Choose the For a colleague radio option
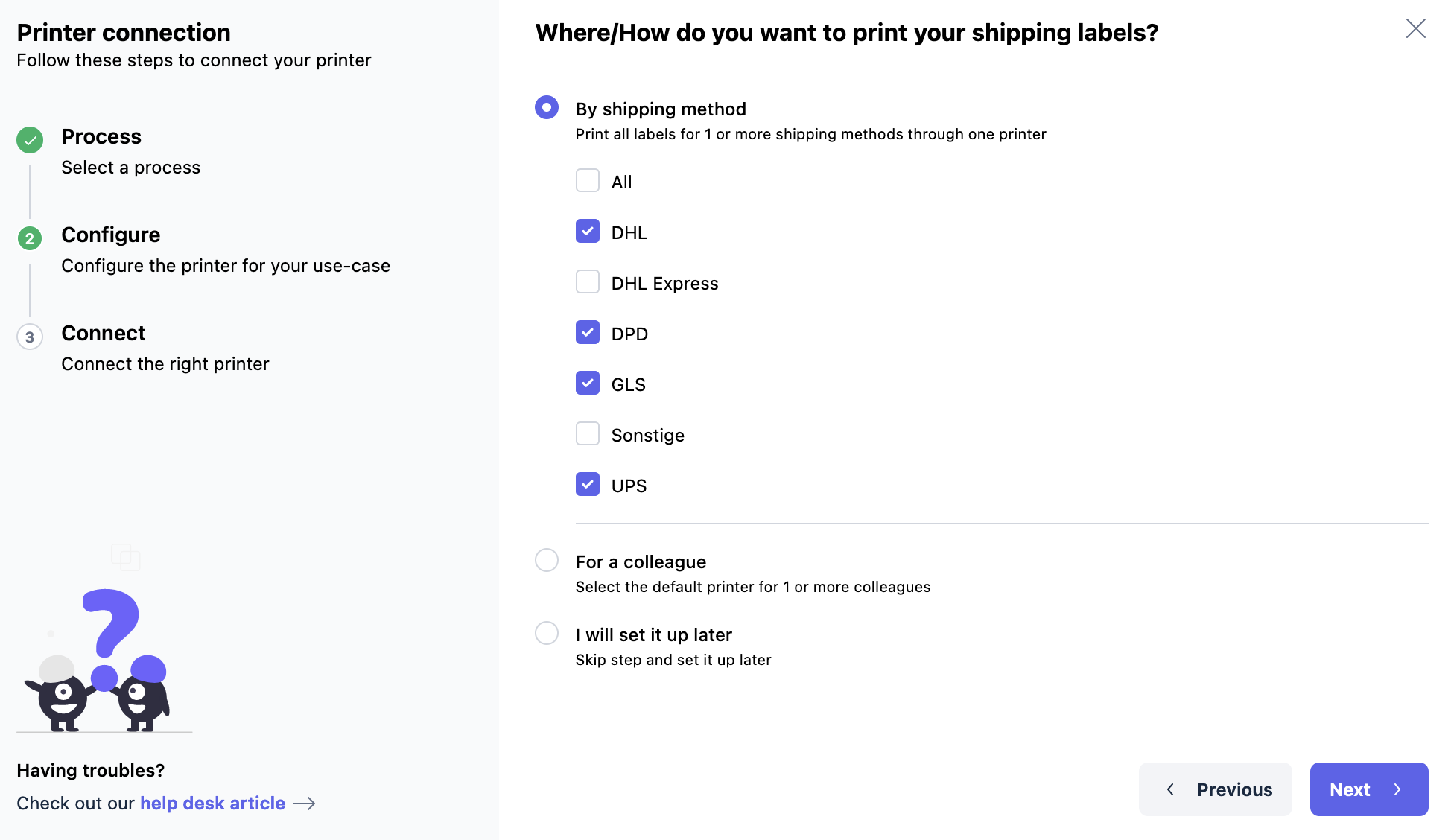Viewport: 1451px width, 840px height. [x=547, y=561]
